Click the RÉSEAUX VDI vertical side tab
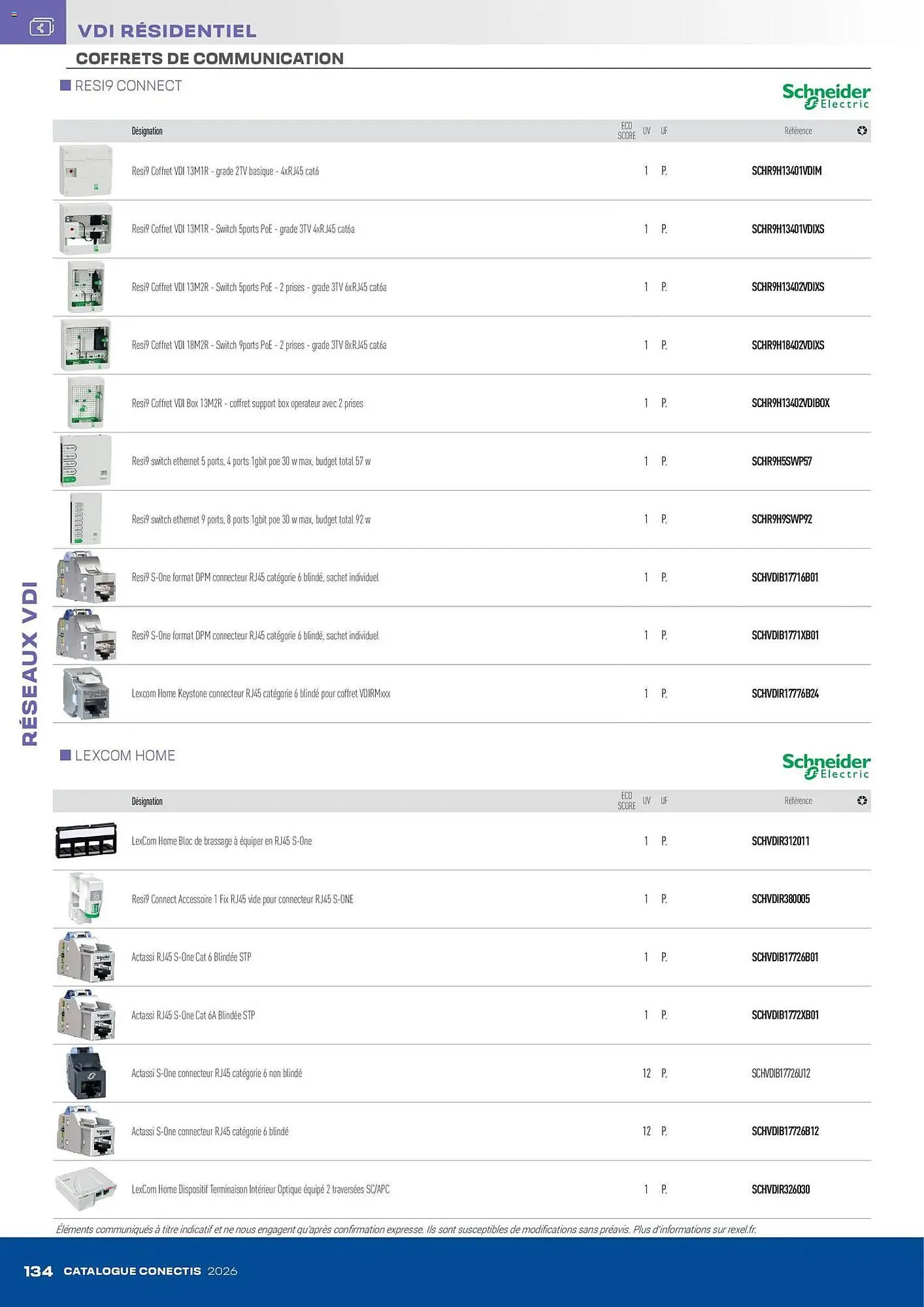The height and width of the screenshot is (1307, 924). [30, 663]
